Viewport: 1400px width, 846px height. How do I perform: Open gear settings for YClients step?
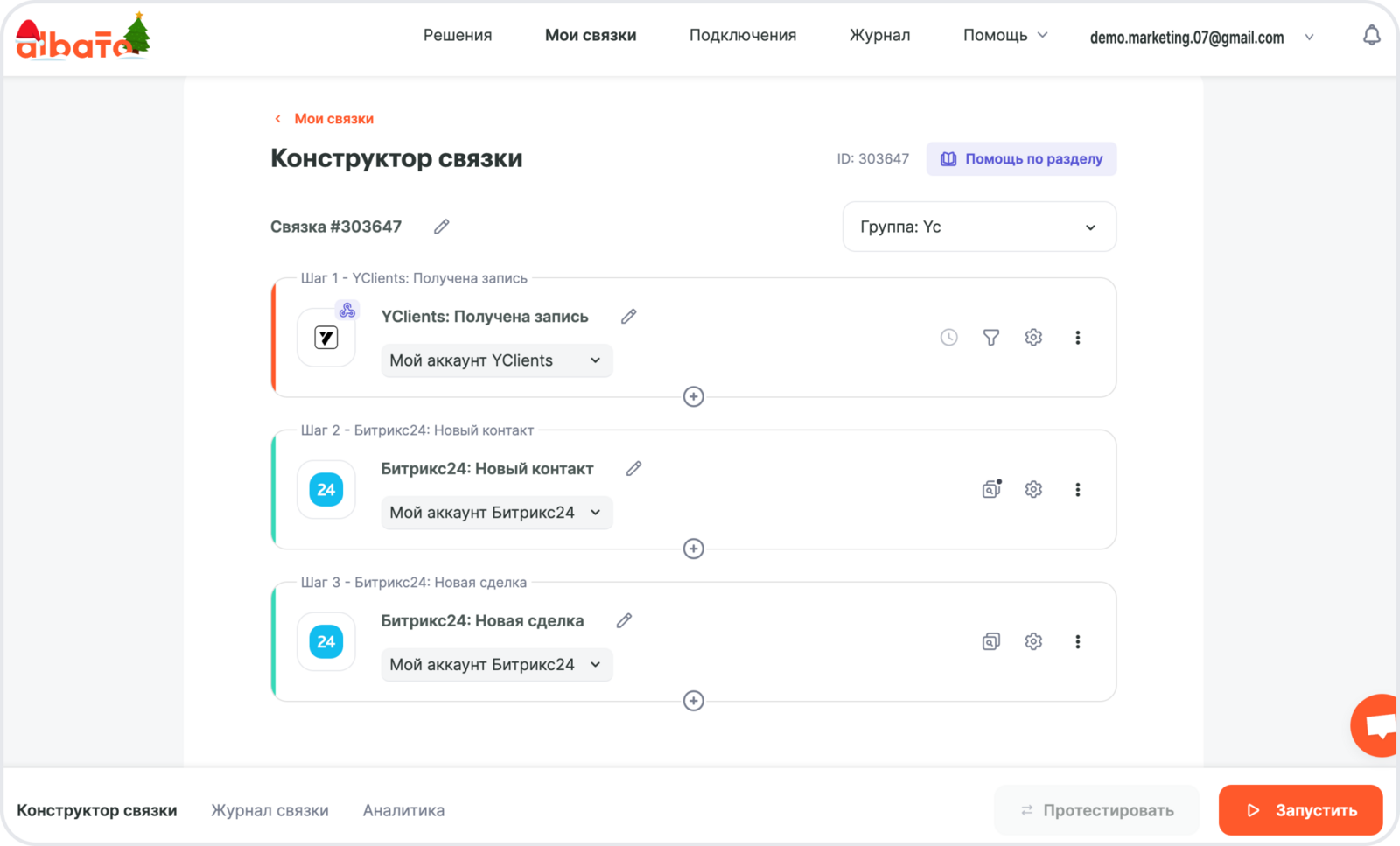point(1033,338)
